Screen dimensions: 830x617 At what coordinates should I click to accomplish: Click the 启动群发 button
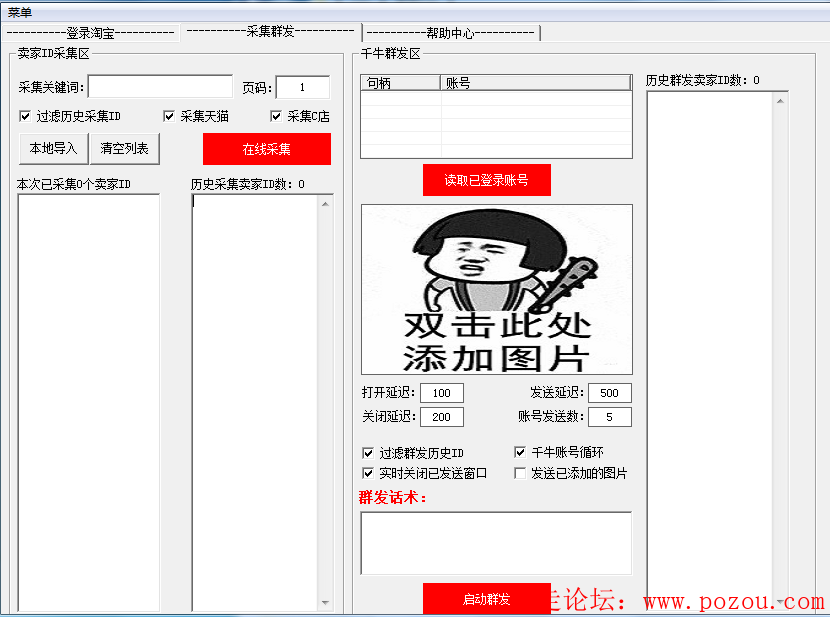tap(486, 599)
